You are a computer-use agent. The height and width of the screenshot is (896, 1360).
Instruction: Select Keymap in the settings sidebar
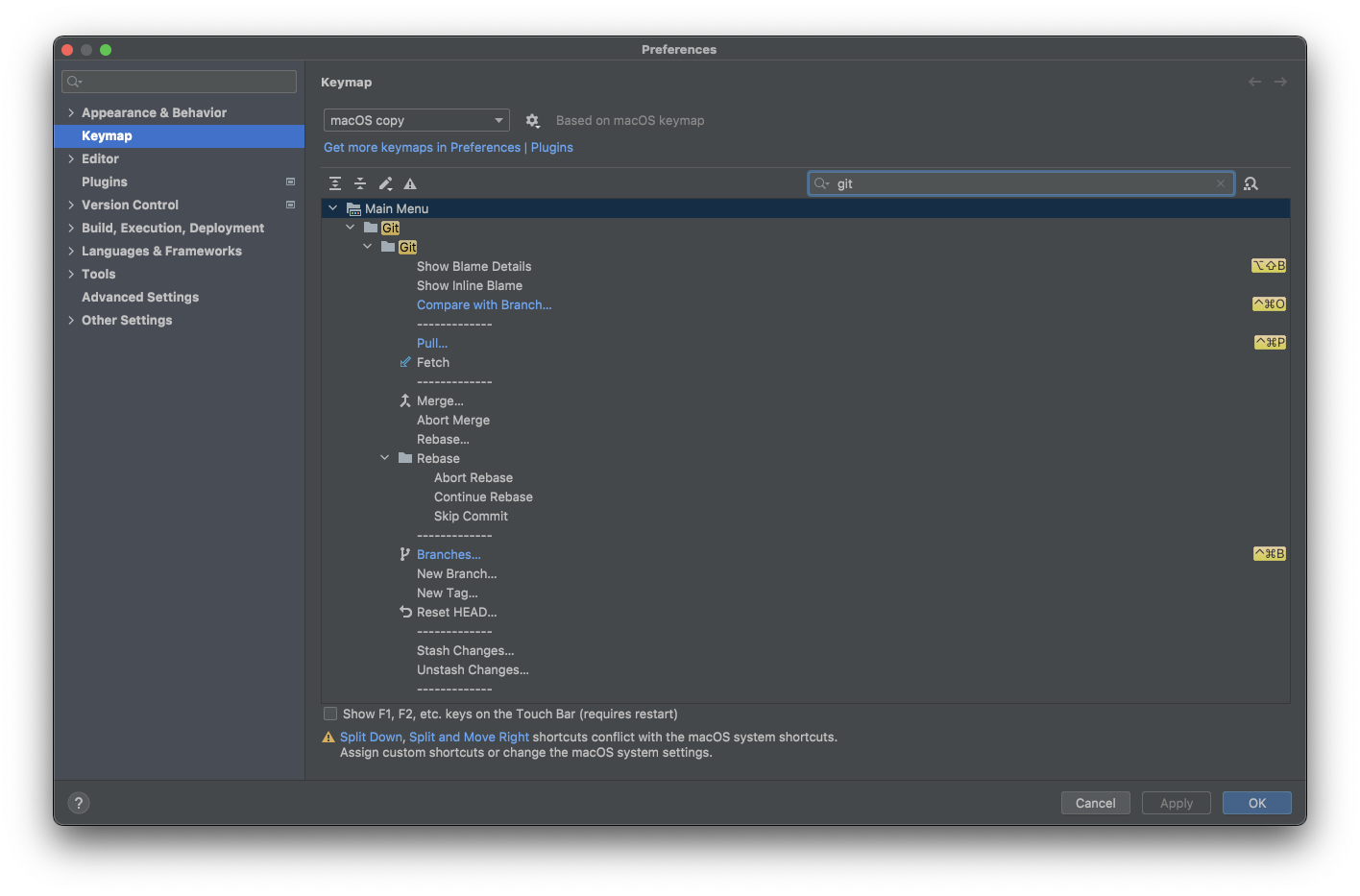[180, 135]
